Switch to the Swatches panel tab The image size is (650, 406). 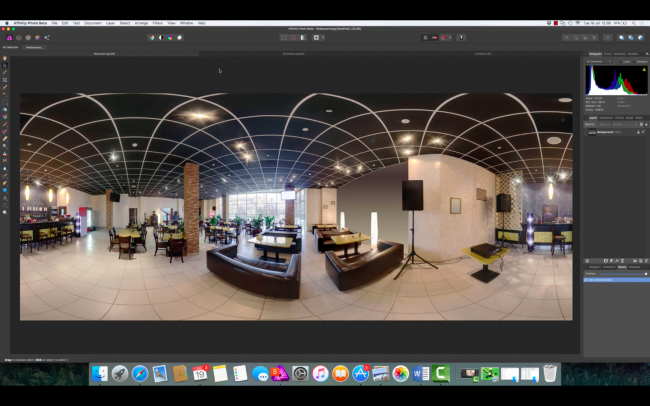coord(620,54)
